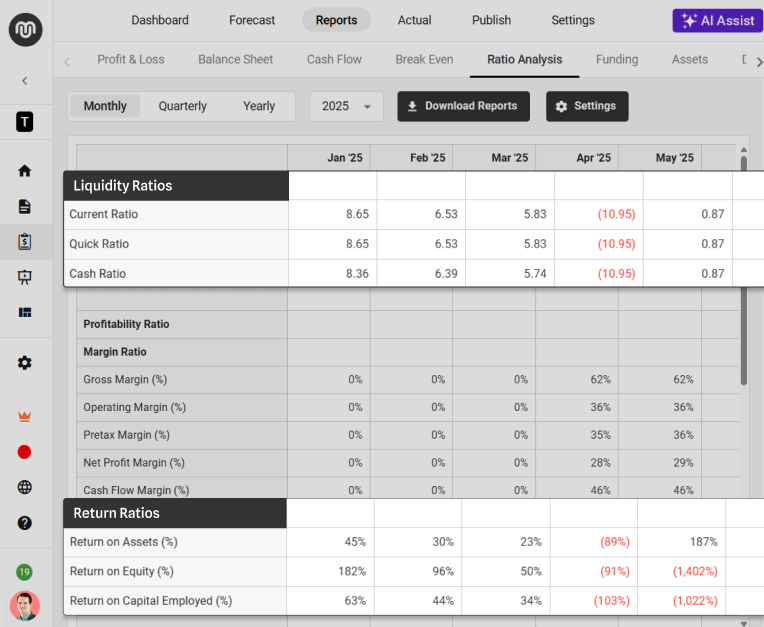The height and width of the screenshot is (627, 764).
Task: Click the orange crown upgrade icon
Action: [25, 416]
